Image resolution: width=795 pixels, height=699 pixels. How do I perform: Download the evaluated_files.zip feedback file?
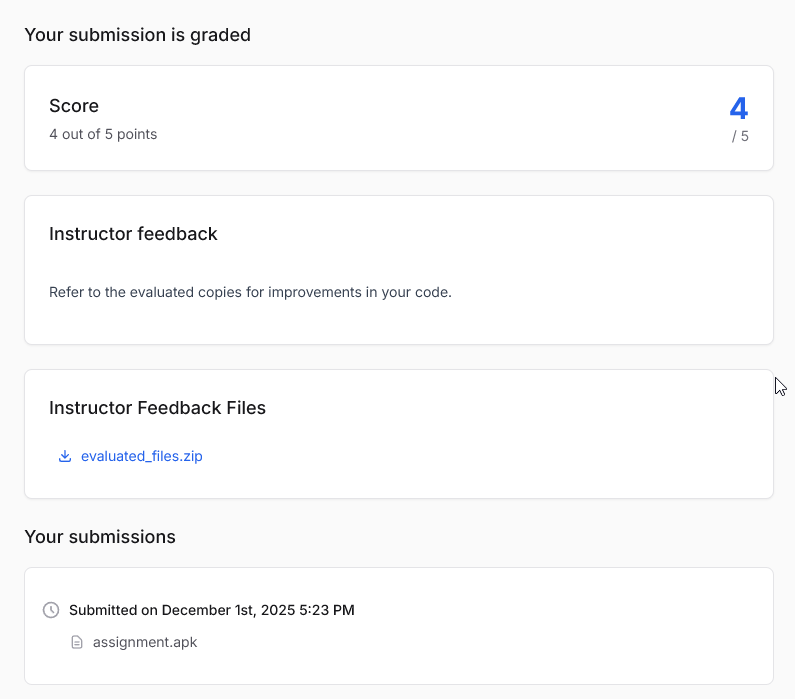point(141,456)
